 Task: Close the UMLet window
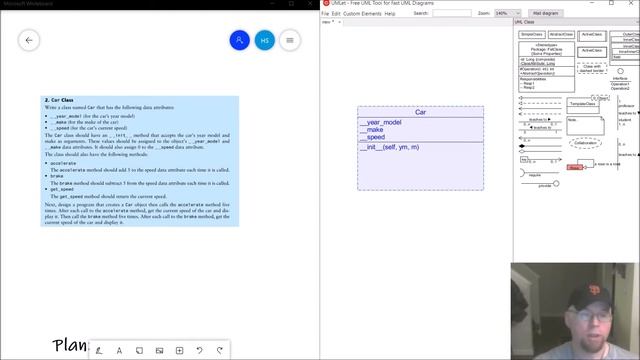[631, 3]
